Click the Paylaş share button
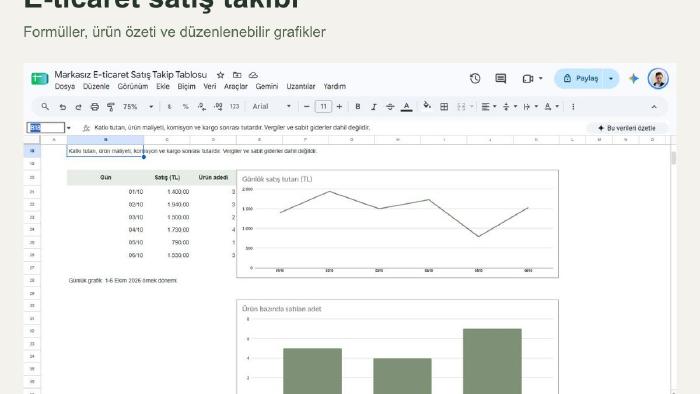This screenshot has width=700, height=394. (x=579, y=79)
